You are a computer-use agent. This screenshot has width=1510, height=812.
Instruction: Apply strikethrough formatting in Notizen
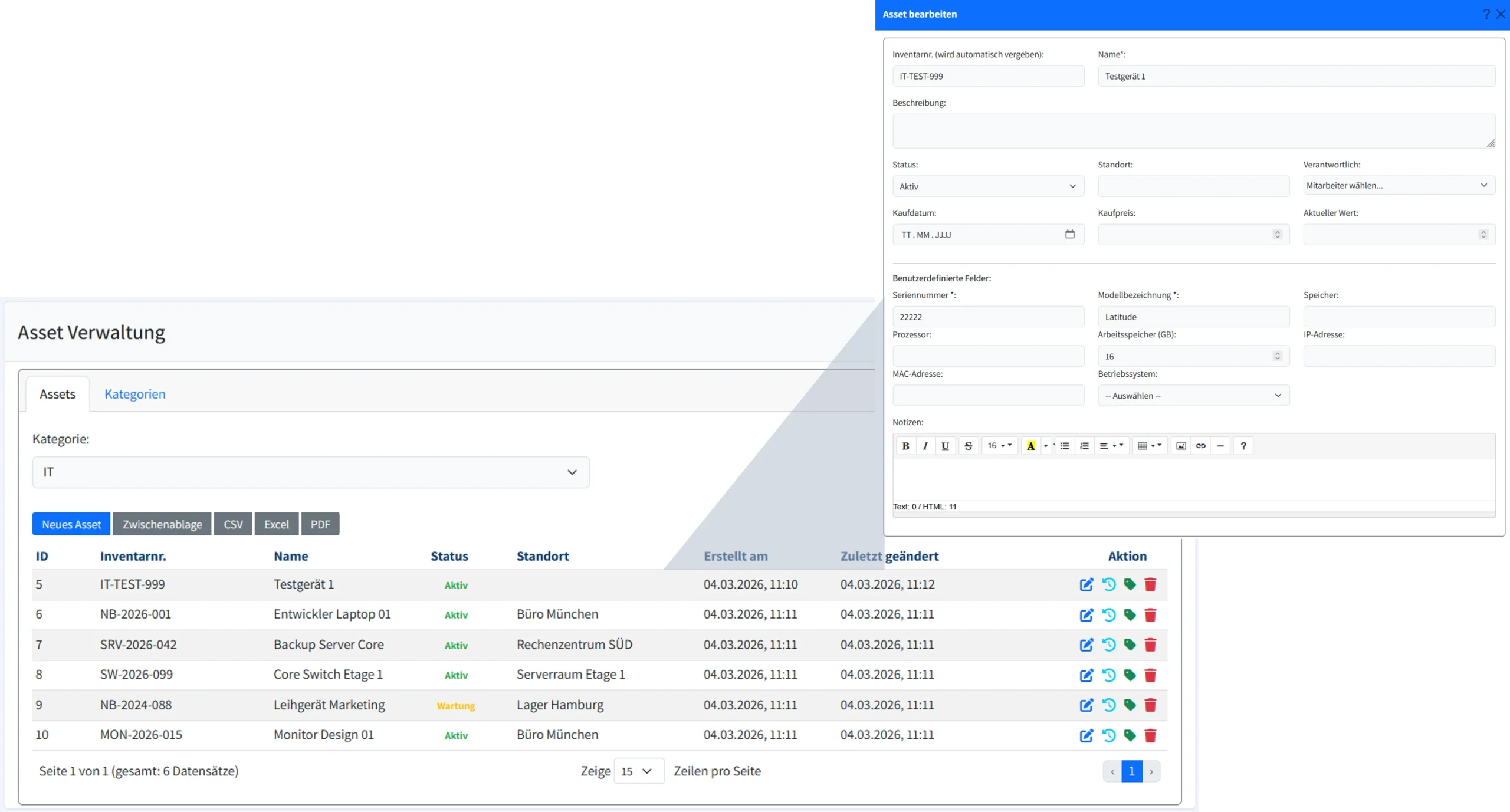pyautogui.click(x=968, y=446)
